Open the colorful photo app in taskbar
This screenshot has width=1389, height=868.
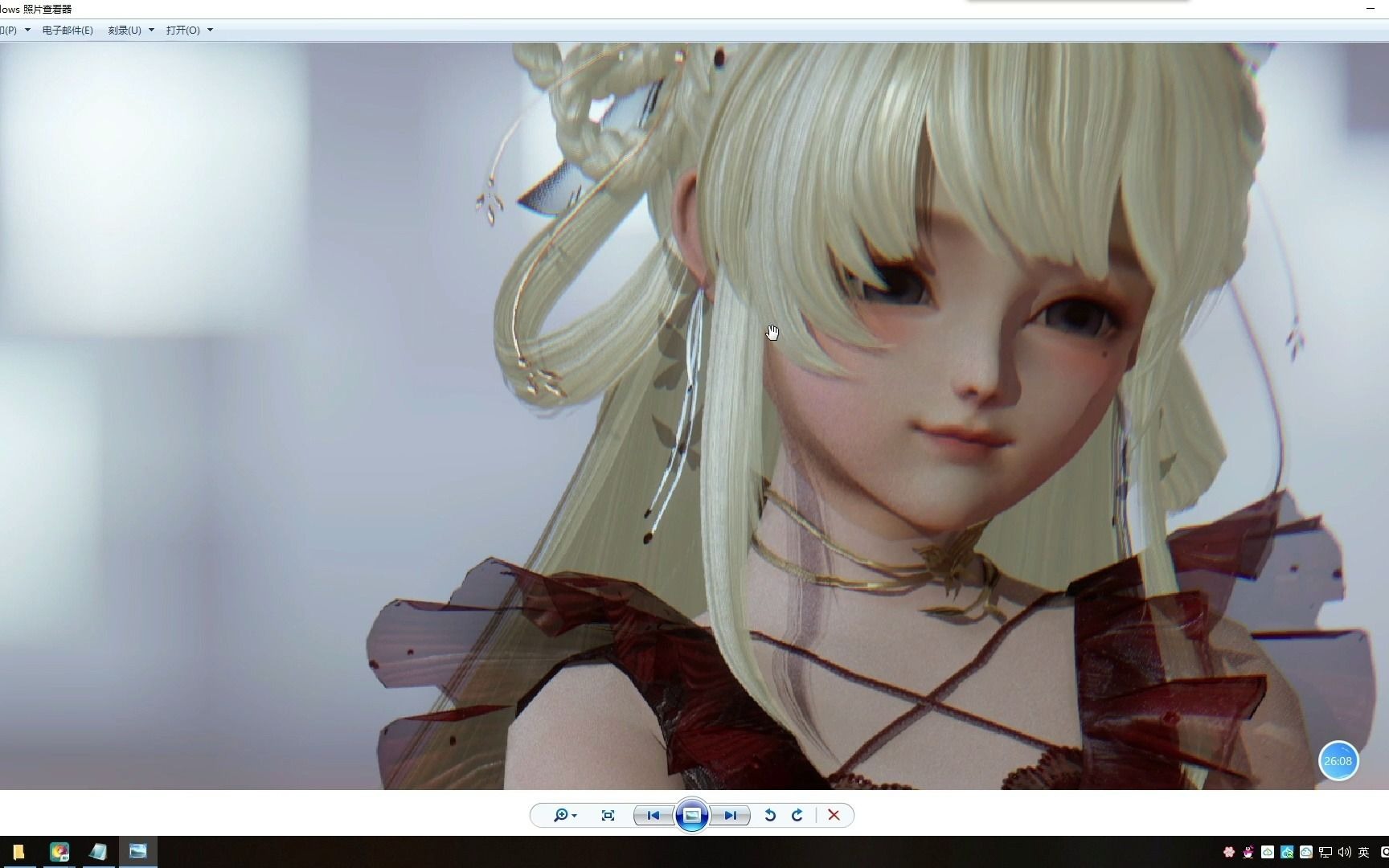pyautogui.click(x=59, y=852)
